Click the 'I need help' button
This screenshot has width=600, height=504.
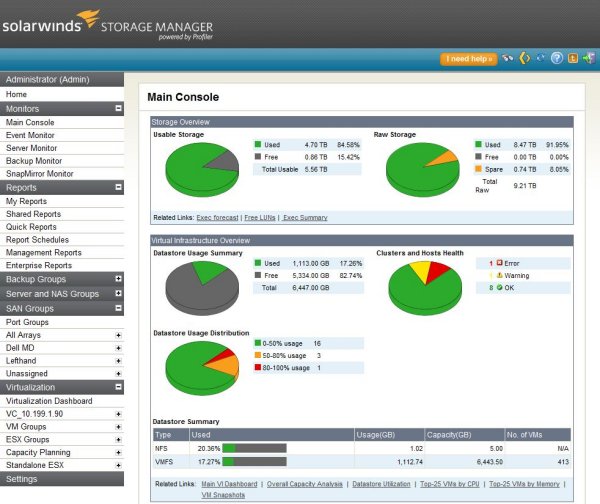[469, 59]
